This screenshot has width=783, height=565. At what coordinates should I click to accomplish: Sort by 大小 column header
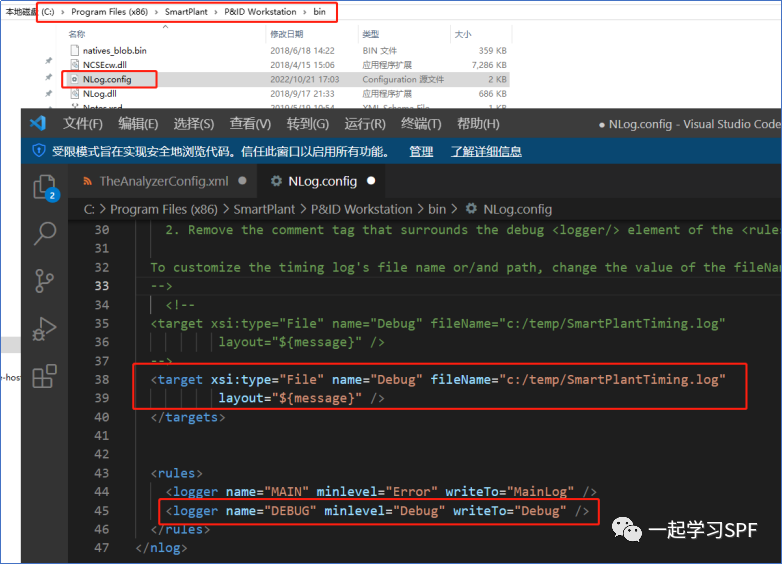(x=463, y=34)
